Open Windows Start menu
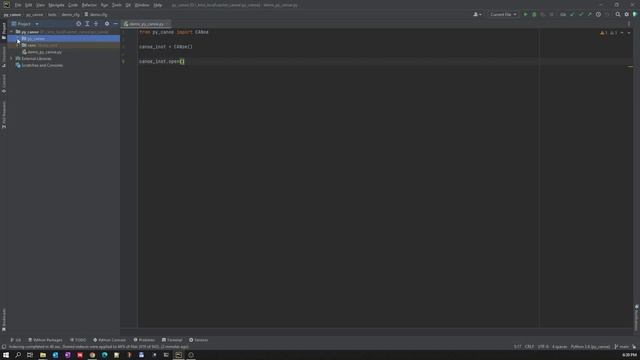The width and height of the screenshot is (640, 360). (6, 355)
